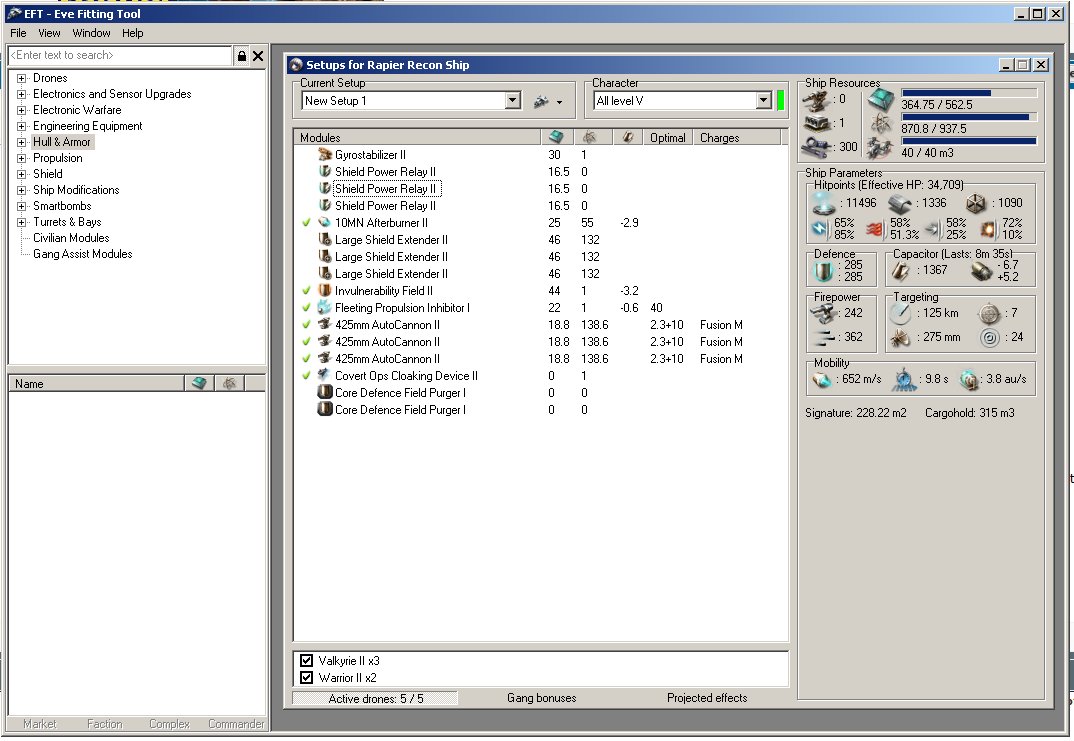This screenshot has width=1074, height=741.
Task: Click the targeting range icon
Action: pyautogui.click(x=901, y=314)
